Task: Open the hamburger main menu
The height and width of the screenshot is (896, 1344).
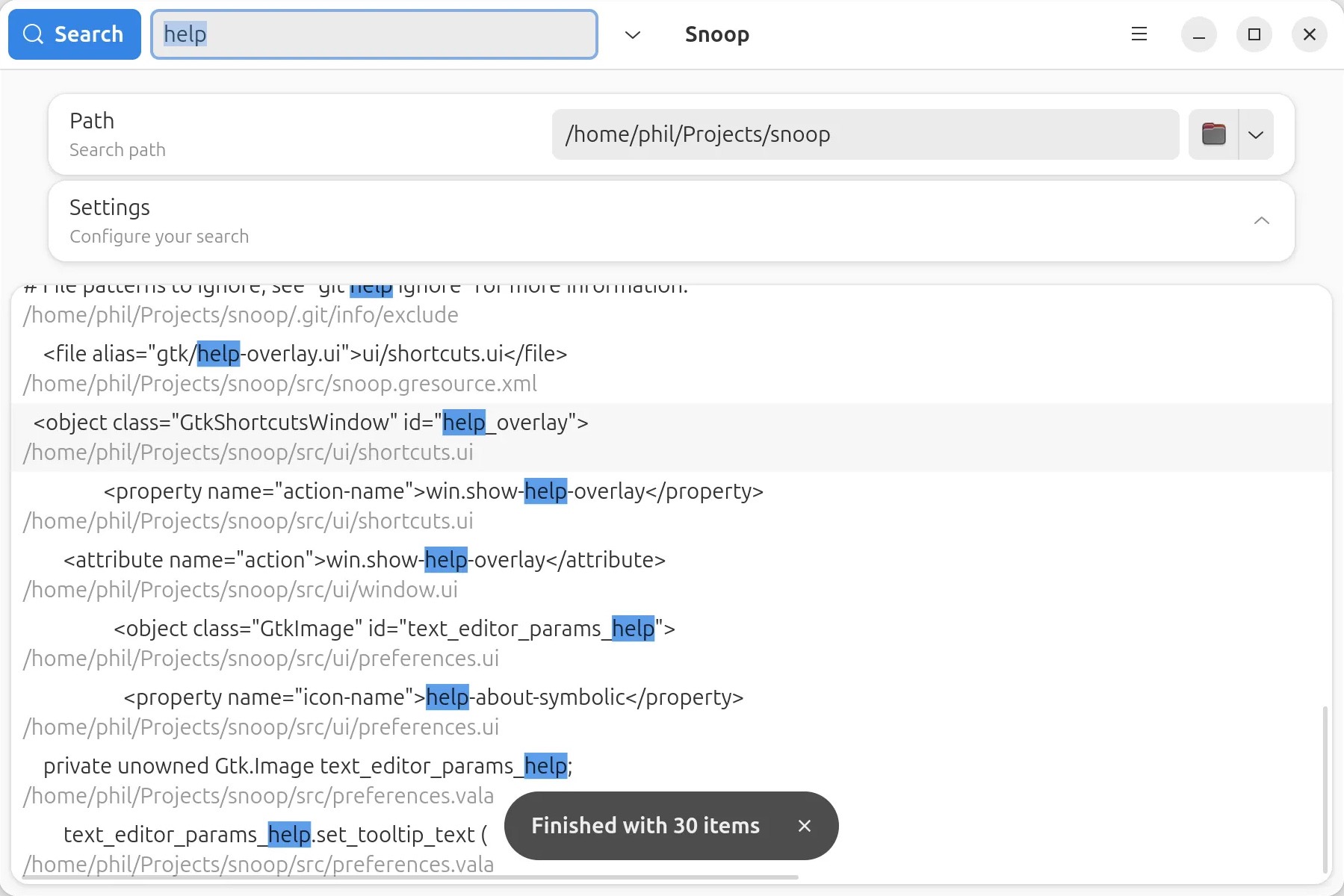Action: (x=1139, y=34)
